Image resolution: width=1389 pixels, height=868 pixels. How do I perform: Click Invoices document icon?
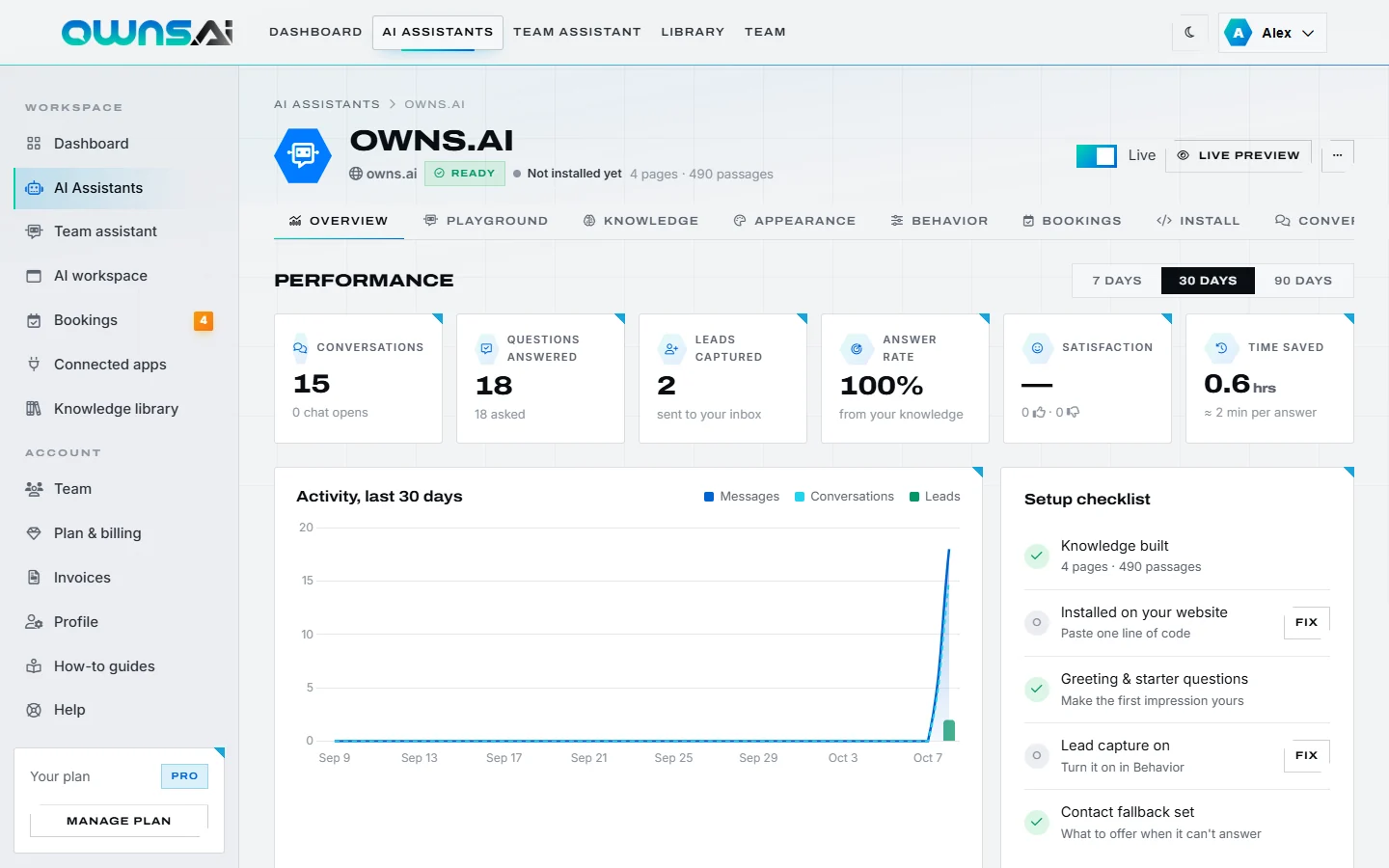click(x=34, y=578)
